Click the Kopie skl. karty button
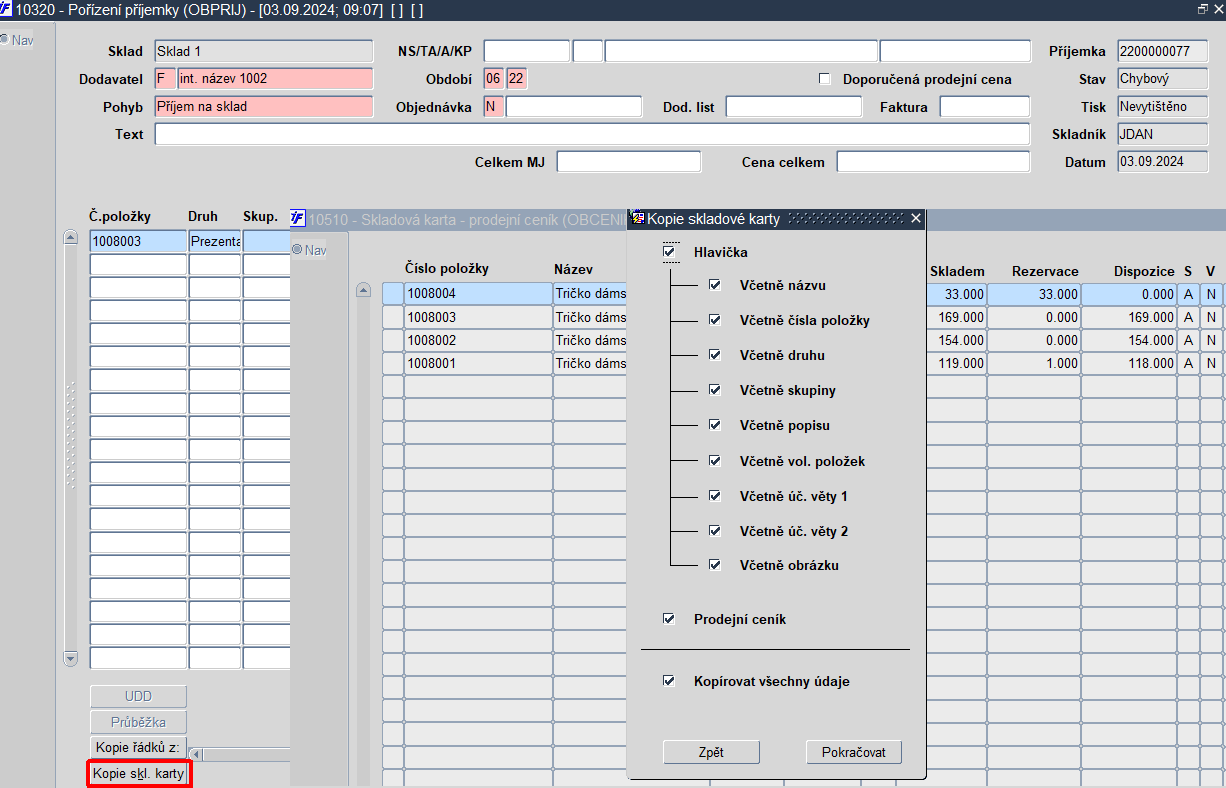The height and width of the screenshot is (788, 1226). pos(139,774)
